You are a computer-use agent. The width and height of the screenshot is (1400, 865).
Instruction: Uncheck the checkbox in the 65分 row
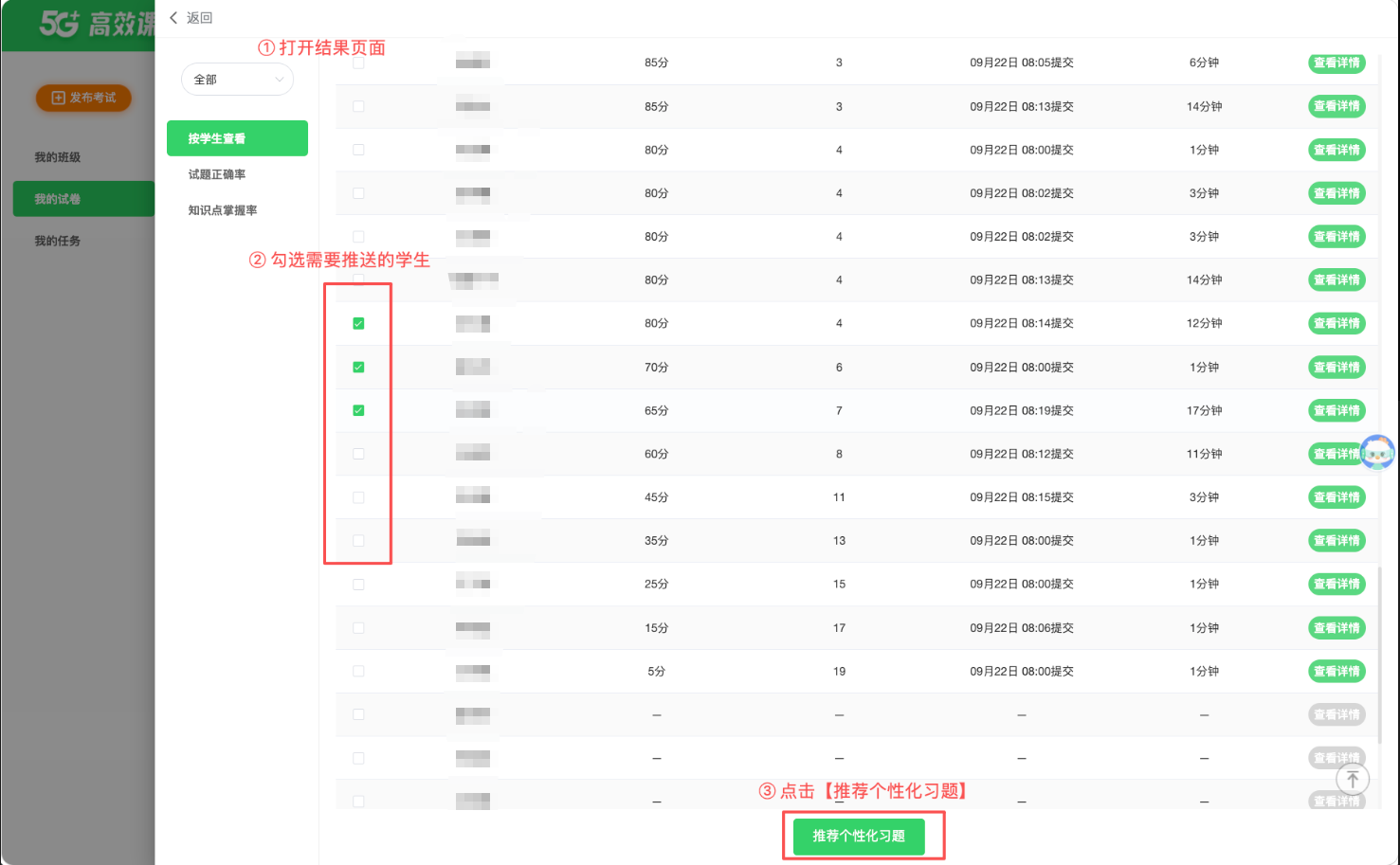tap(358, 410)
